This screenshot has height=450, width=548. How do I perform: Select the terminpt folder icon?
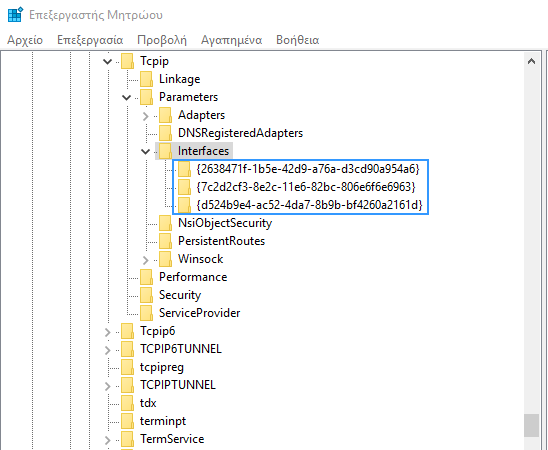[128, 421]
